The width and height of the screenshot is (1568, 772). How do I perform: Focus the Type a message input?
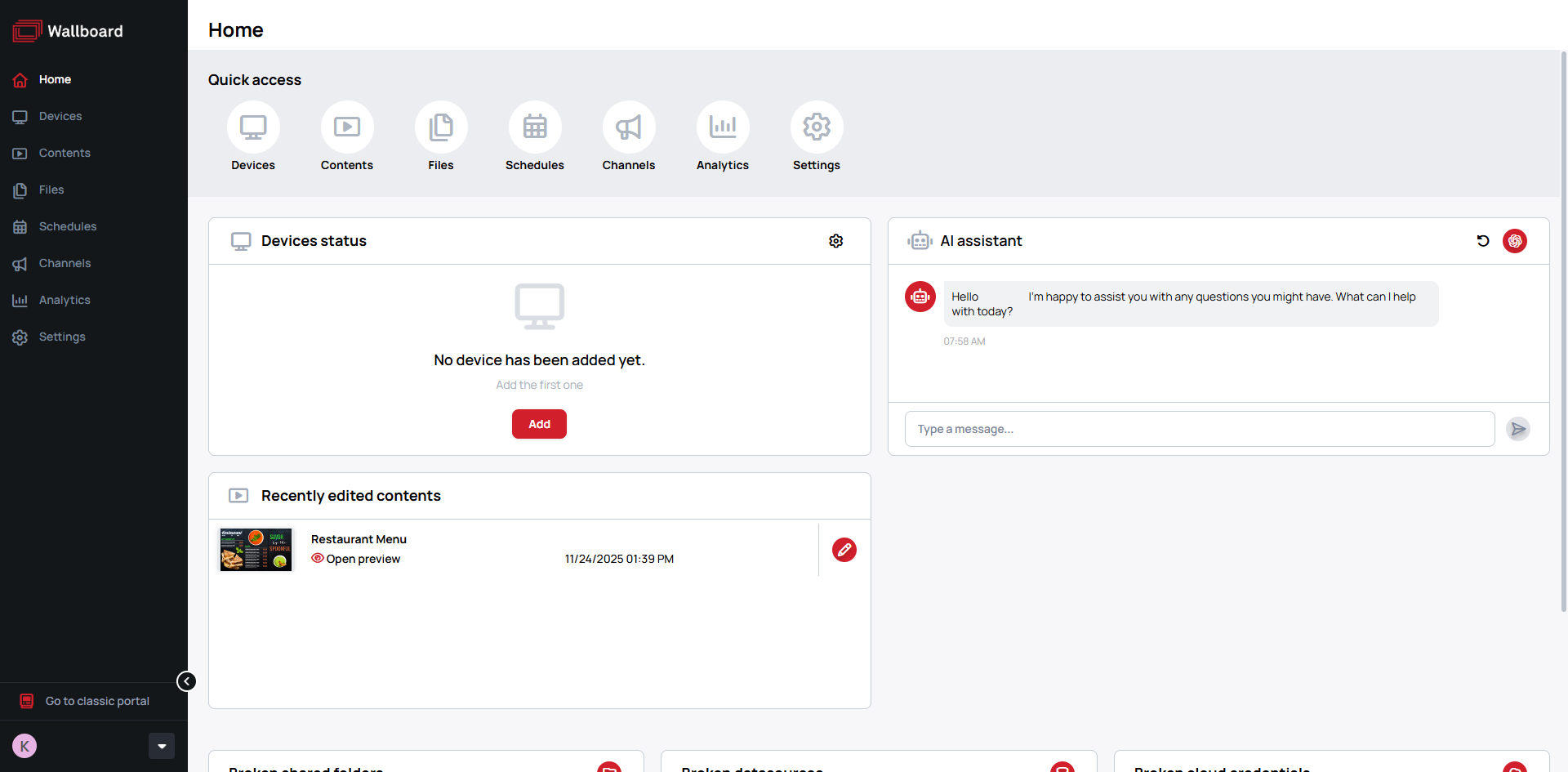1200,429
